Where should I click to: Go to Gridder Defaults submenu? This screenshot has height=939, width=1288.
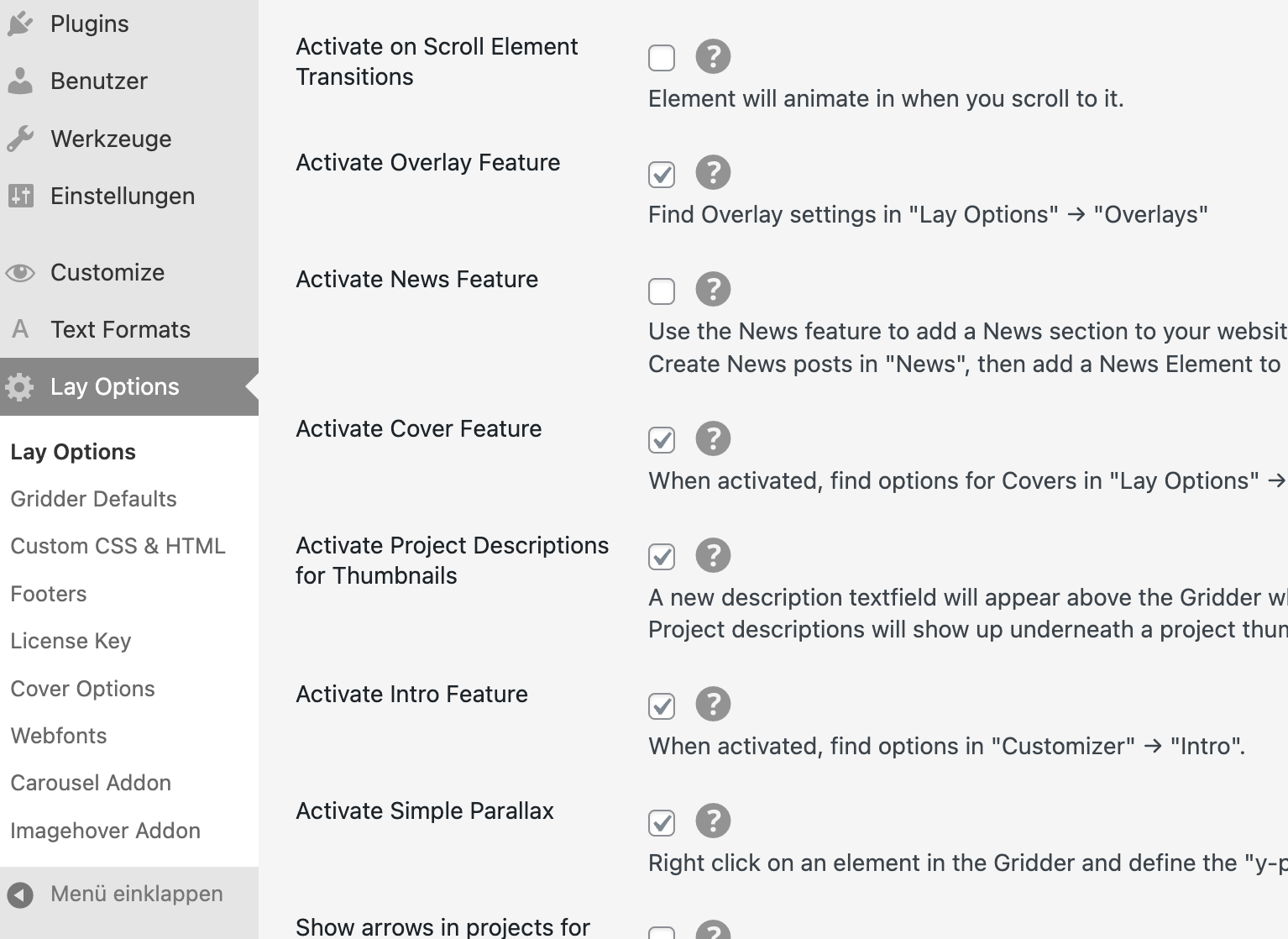[93, 499]
